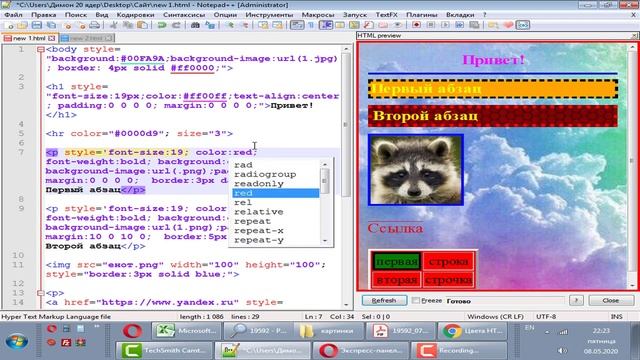Choose 'readonly' from autocomplete list
This screenshot has height=360, width=640.
(276, 184)
